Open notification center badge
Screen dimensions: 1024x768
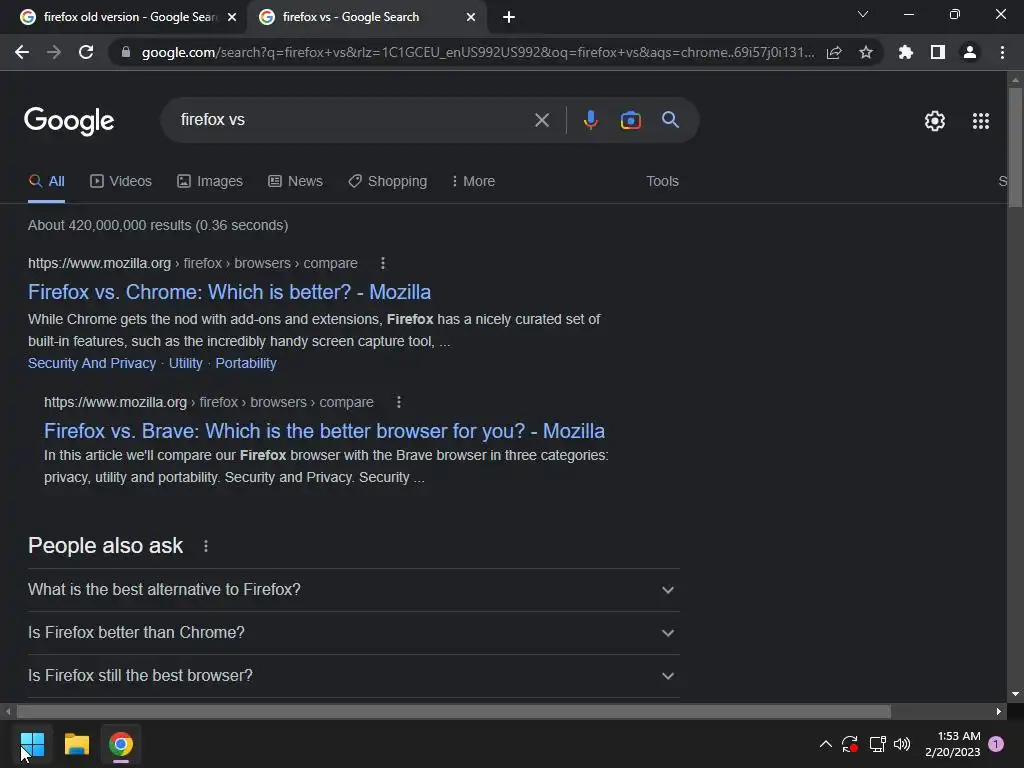[996, 743]
